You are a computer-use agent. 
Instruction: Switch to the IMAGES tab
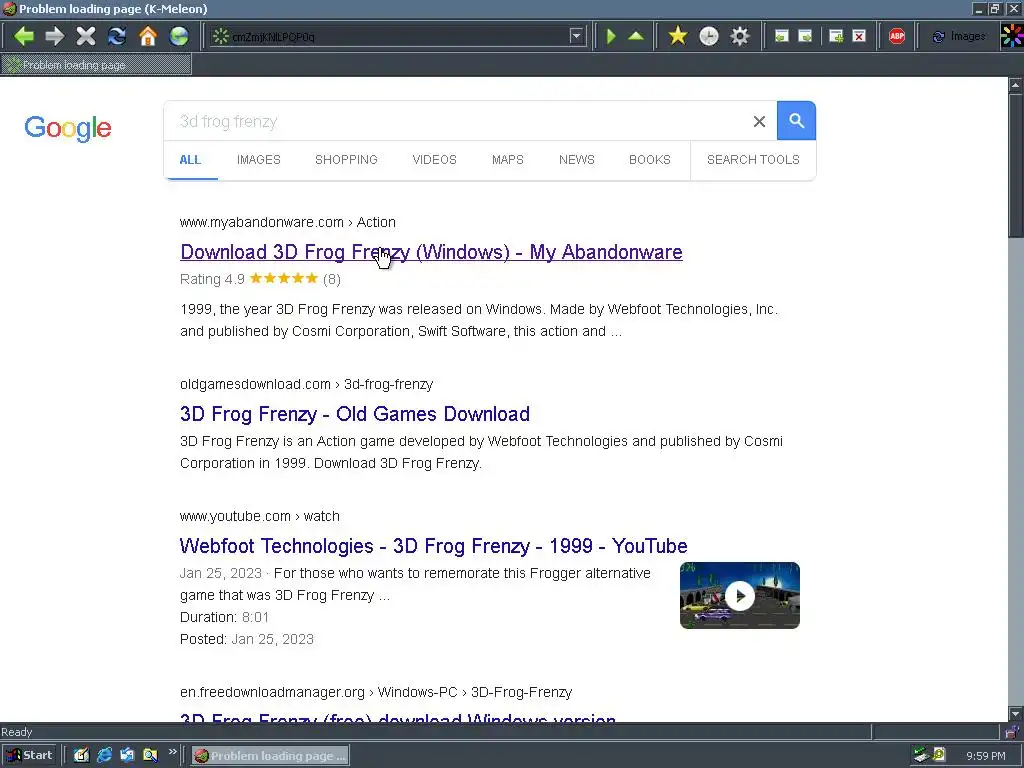click(x=259, y=160)
